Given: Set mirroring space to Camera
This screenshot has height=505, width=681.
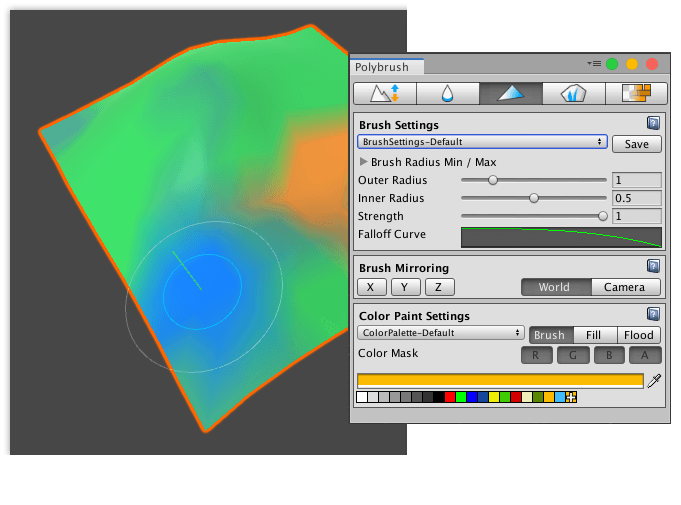Looking at the screenshot, I should coord(626,287).
